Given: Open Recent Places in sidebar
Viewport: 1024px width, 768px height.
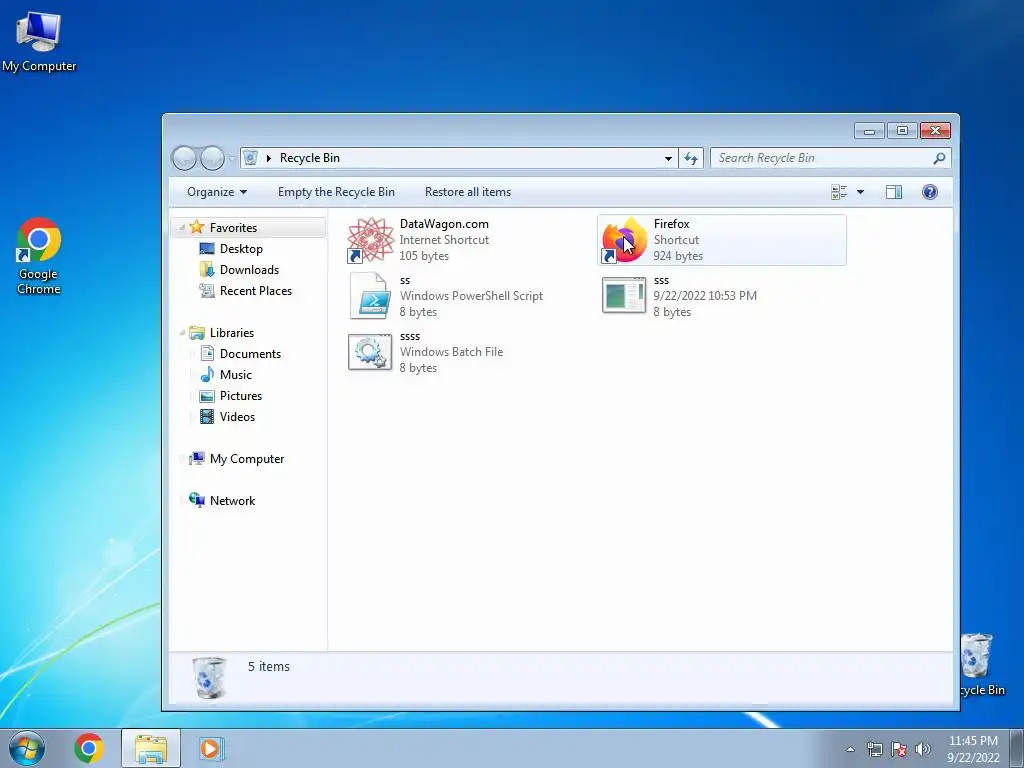Looking at the screenshot, I should click(255, 291).
